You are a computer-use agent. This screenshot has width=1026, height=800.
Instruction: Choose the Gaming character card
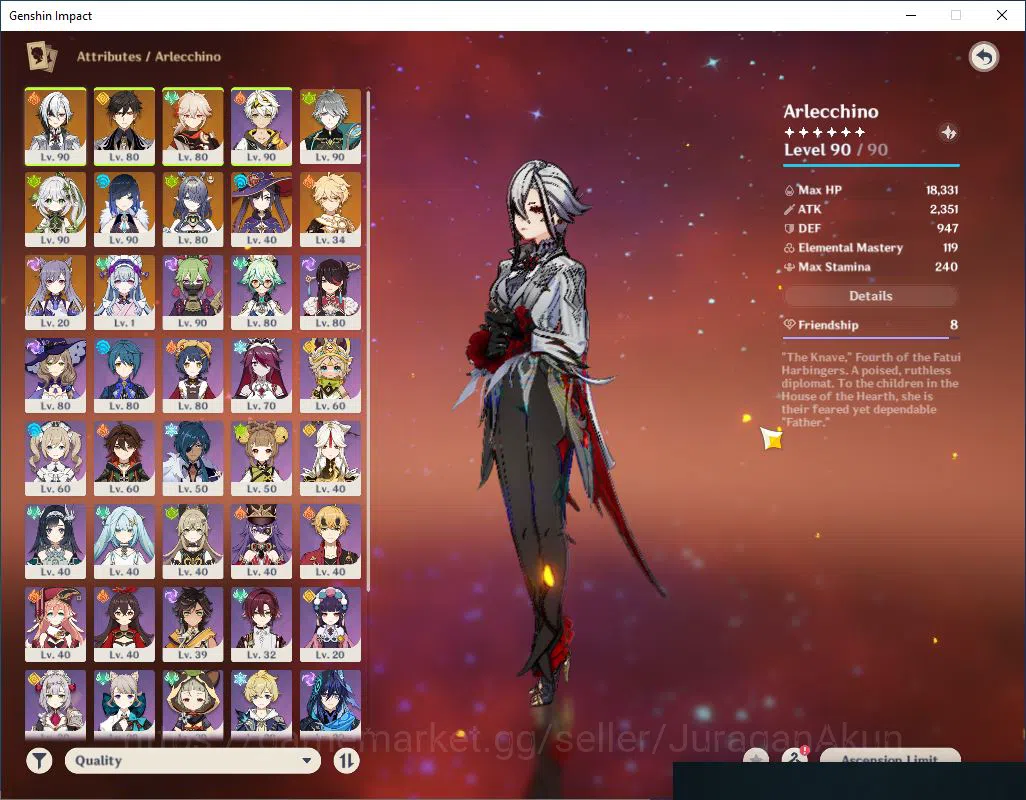[124, 459]
